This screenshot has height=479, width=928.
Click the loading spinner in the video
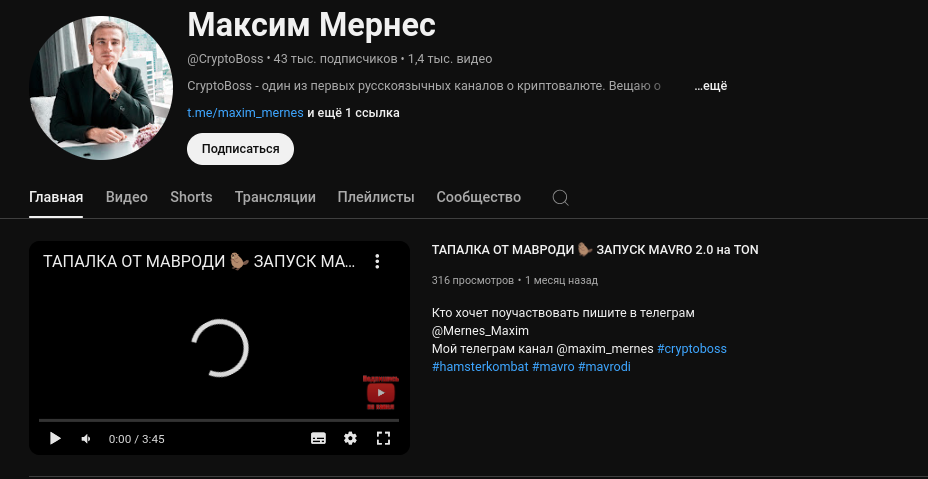point(220,348)
